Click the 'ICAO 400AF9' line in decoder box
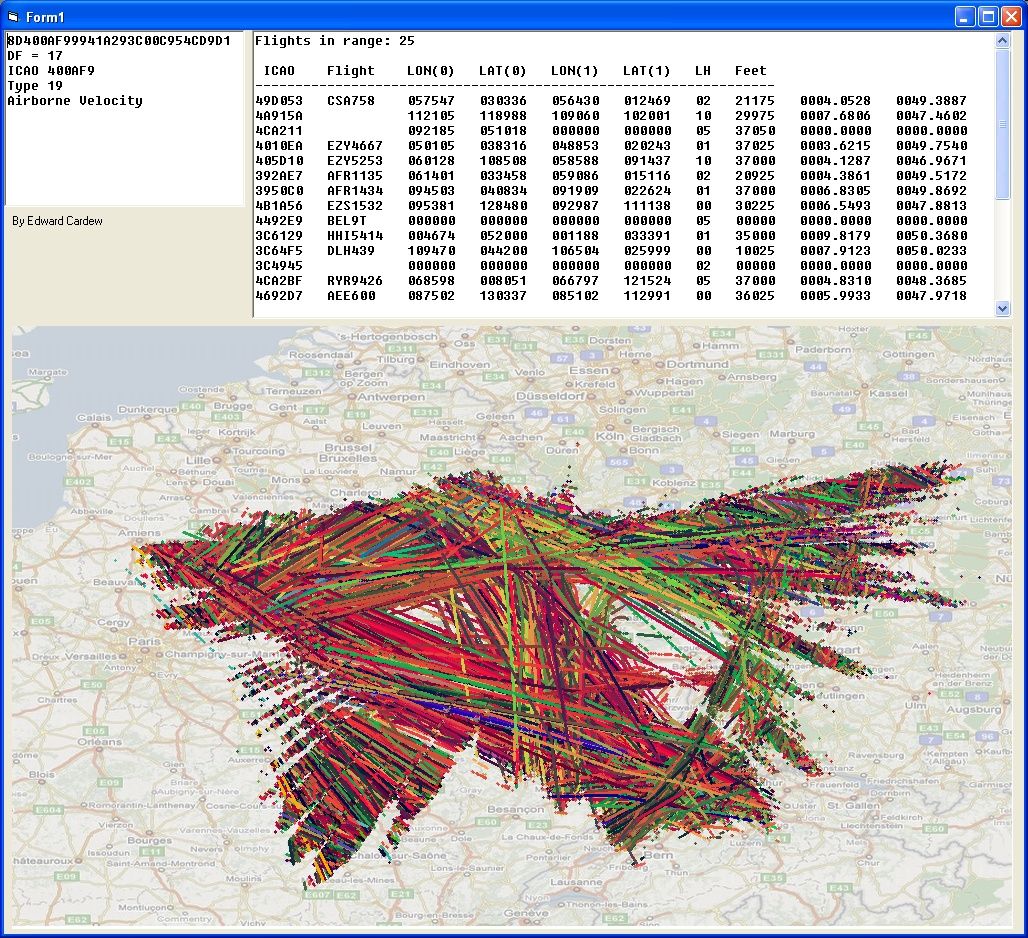The width and height of the screenshot is (1028, 938). tap(50, 71)
